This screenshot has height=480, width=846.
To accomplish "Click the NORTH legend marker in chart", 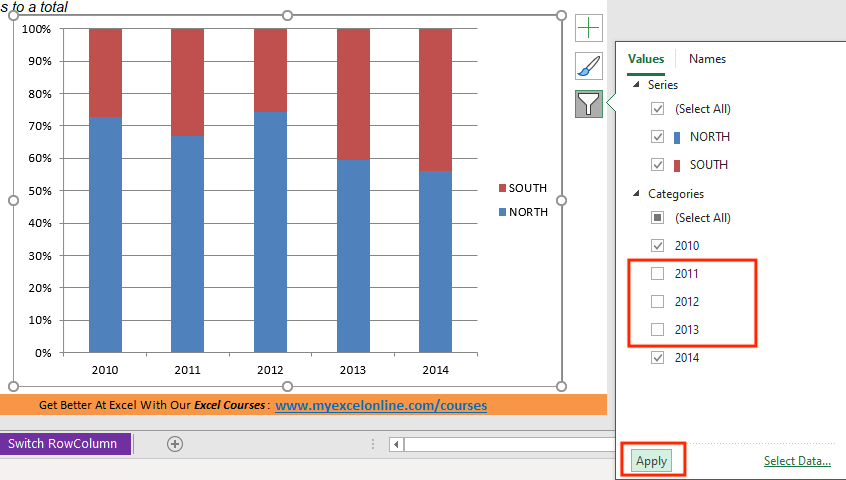I will [x=502, y=212].
